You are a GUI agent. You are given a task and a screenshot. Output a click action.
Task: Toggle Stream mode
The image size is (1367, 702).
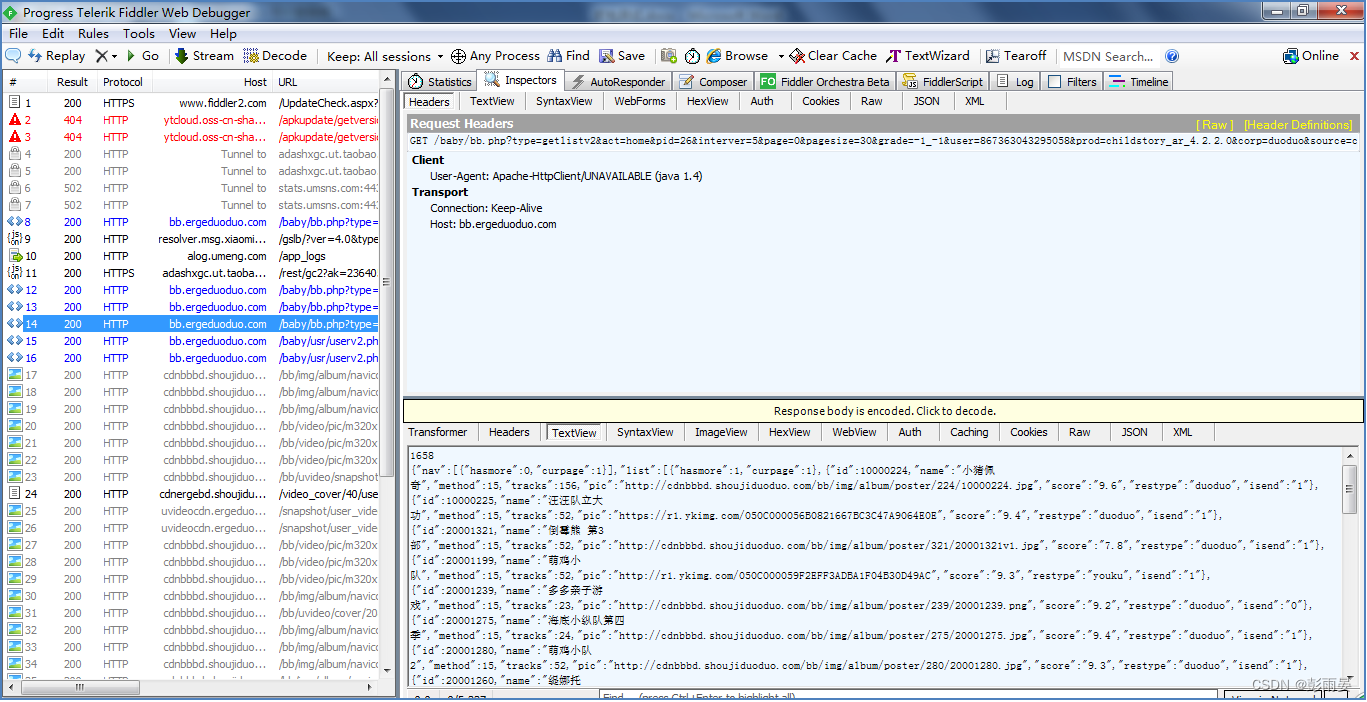coord(204,56)
